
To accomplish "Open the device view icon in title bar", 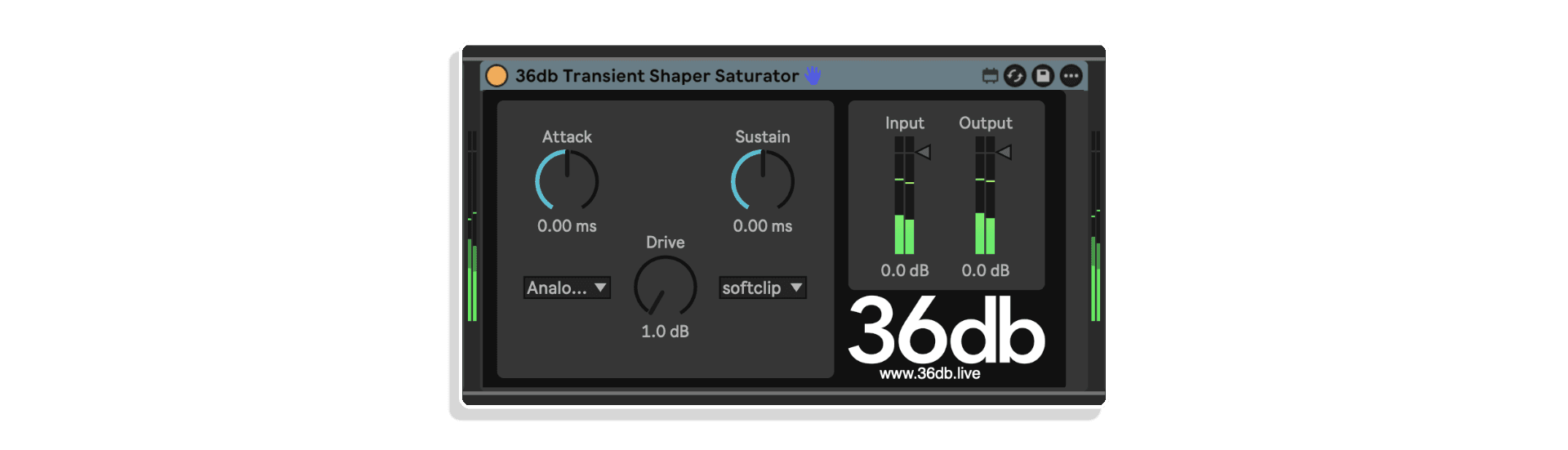I will click(990, 76).
